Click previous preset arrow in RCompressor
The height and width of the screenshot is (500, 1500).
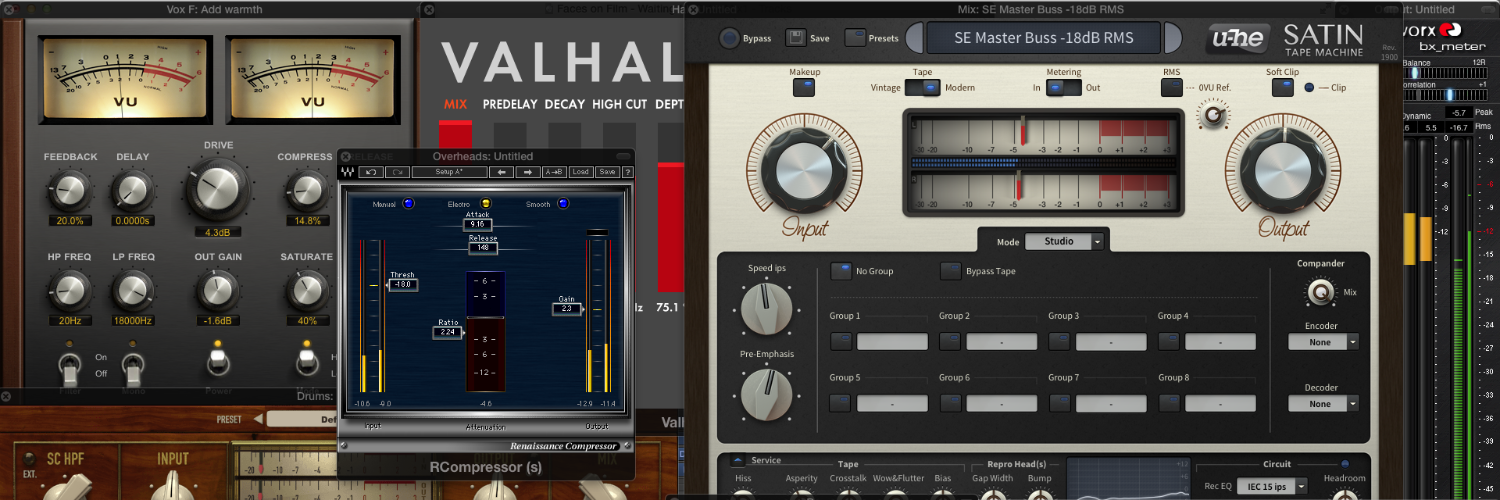(x=503, y=172)
